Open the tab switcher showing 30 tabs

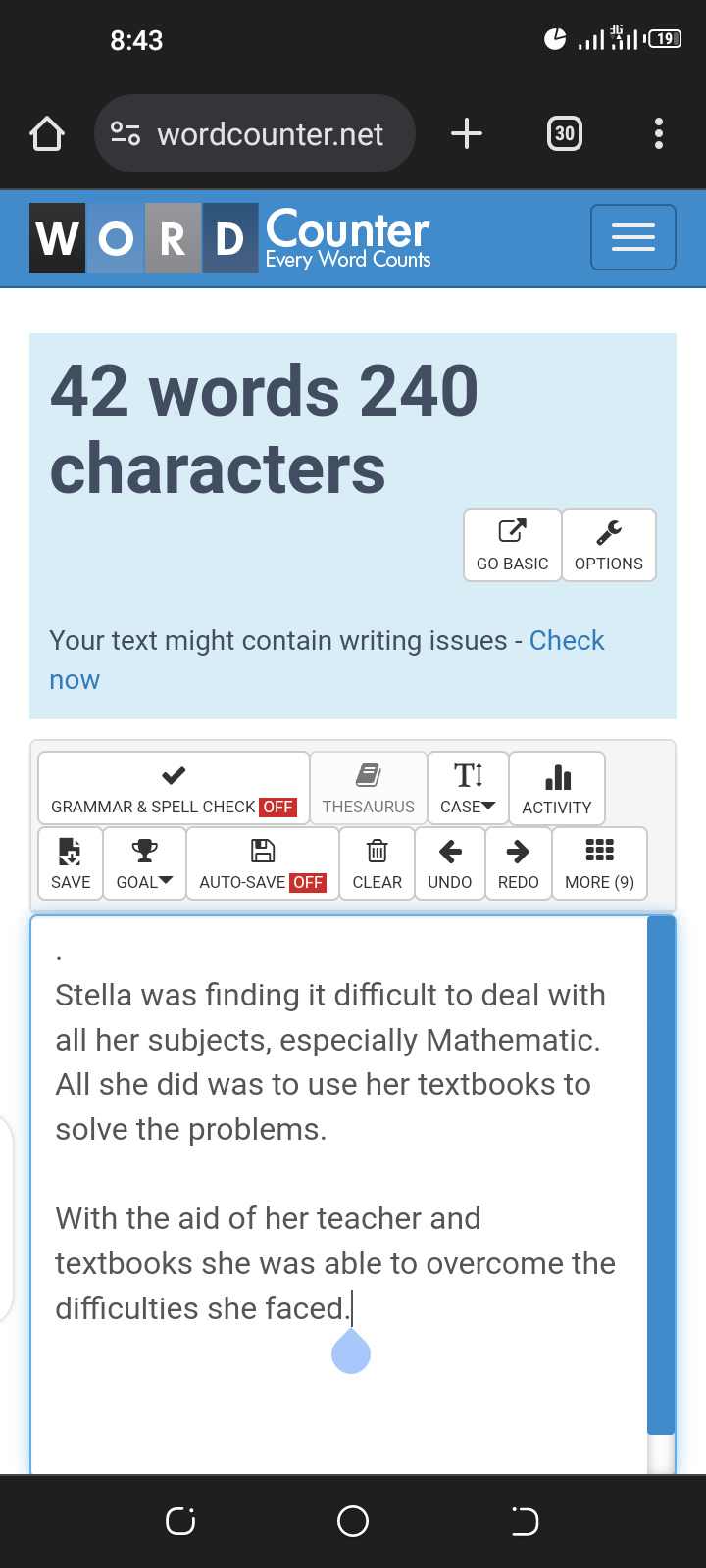(x=565, y=133)
